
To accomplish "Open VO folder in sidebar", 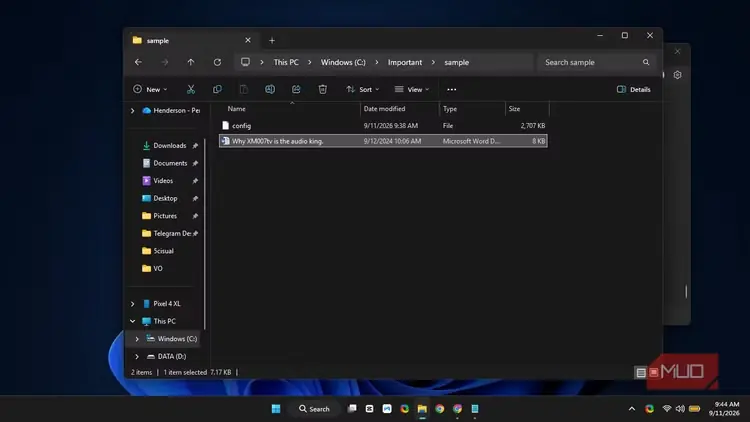I will click(153, 268).
